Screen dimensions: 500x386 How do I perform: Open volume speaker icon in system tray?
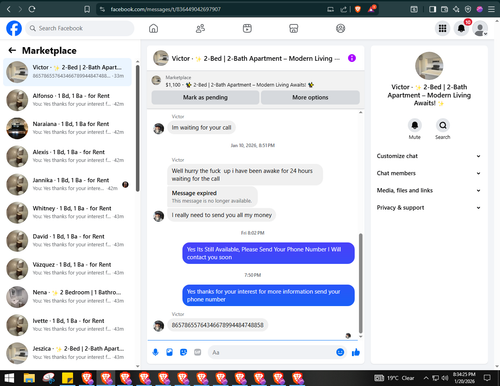coord(445,378)
